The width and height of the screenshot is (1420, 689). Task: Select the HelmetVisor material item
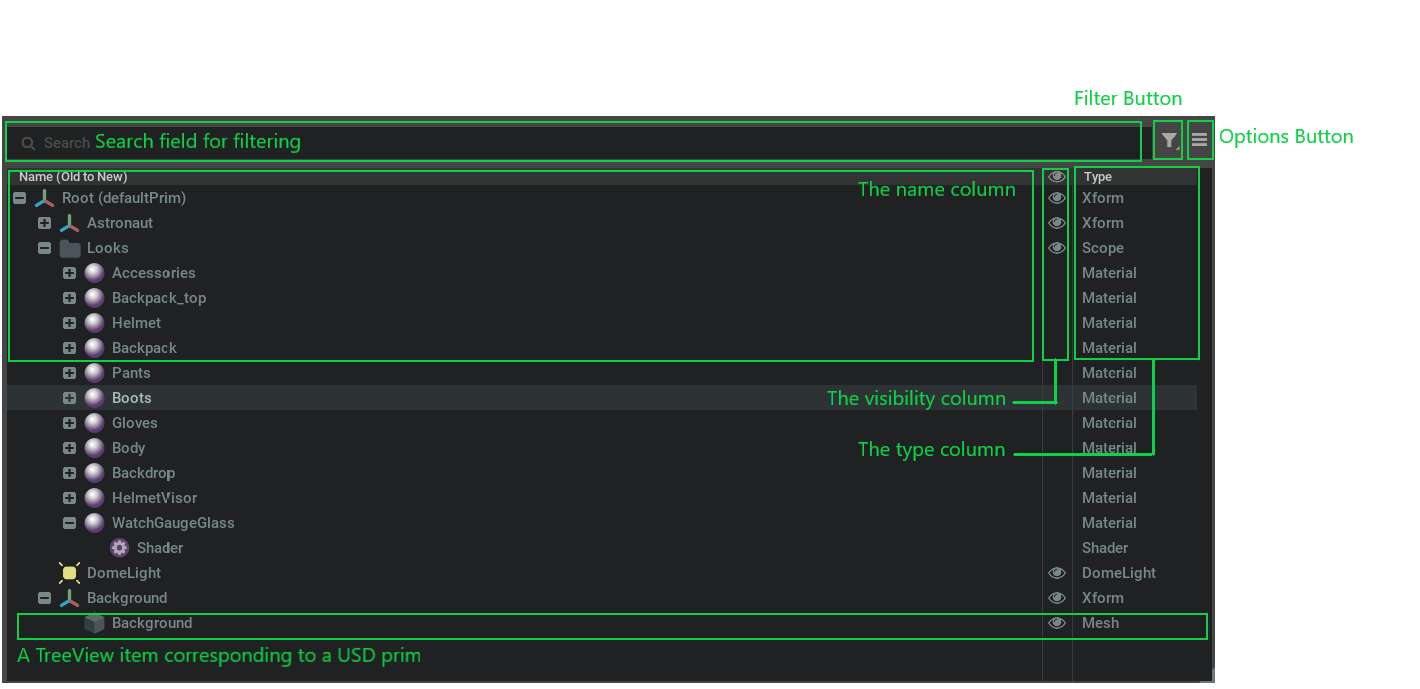click(154, 498)
